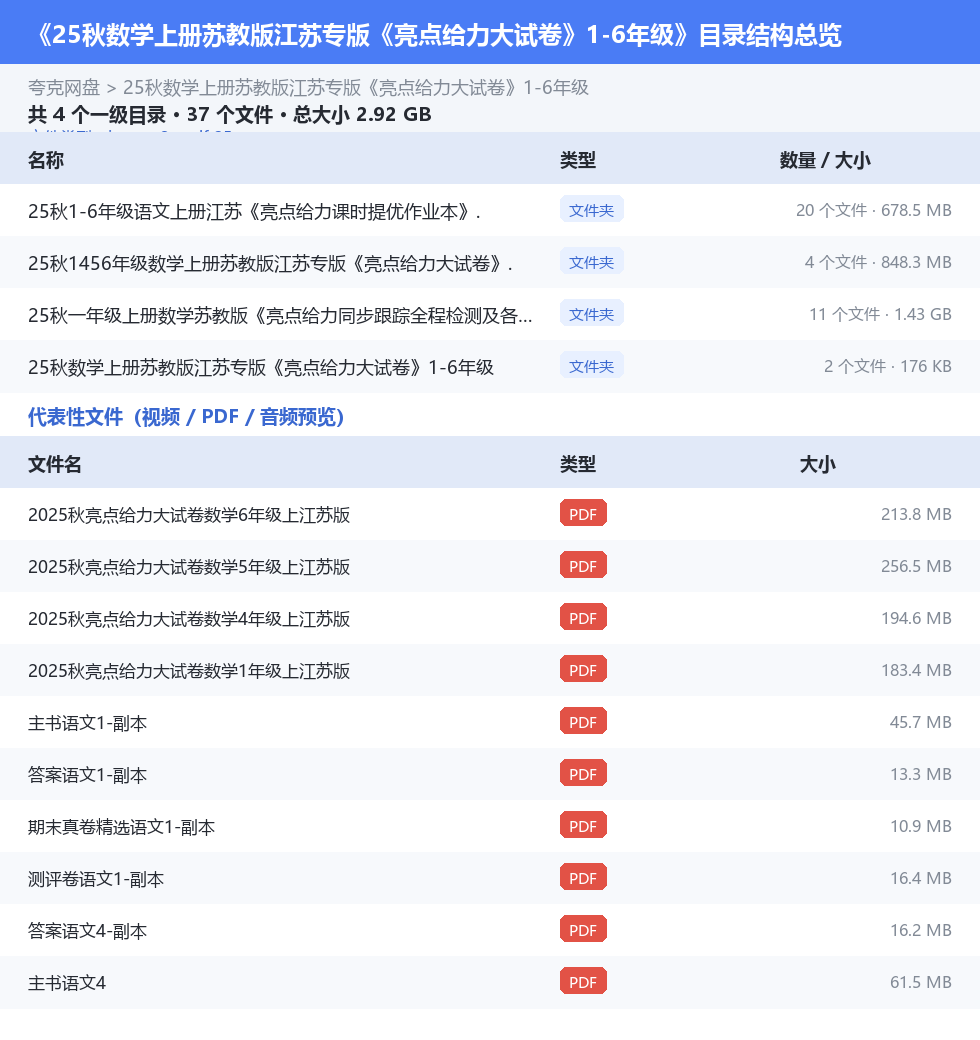Screen dimensions: 980x1040
Task: Select file 主书语文4
Action: pos(67,983)
